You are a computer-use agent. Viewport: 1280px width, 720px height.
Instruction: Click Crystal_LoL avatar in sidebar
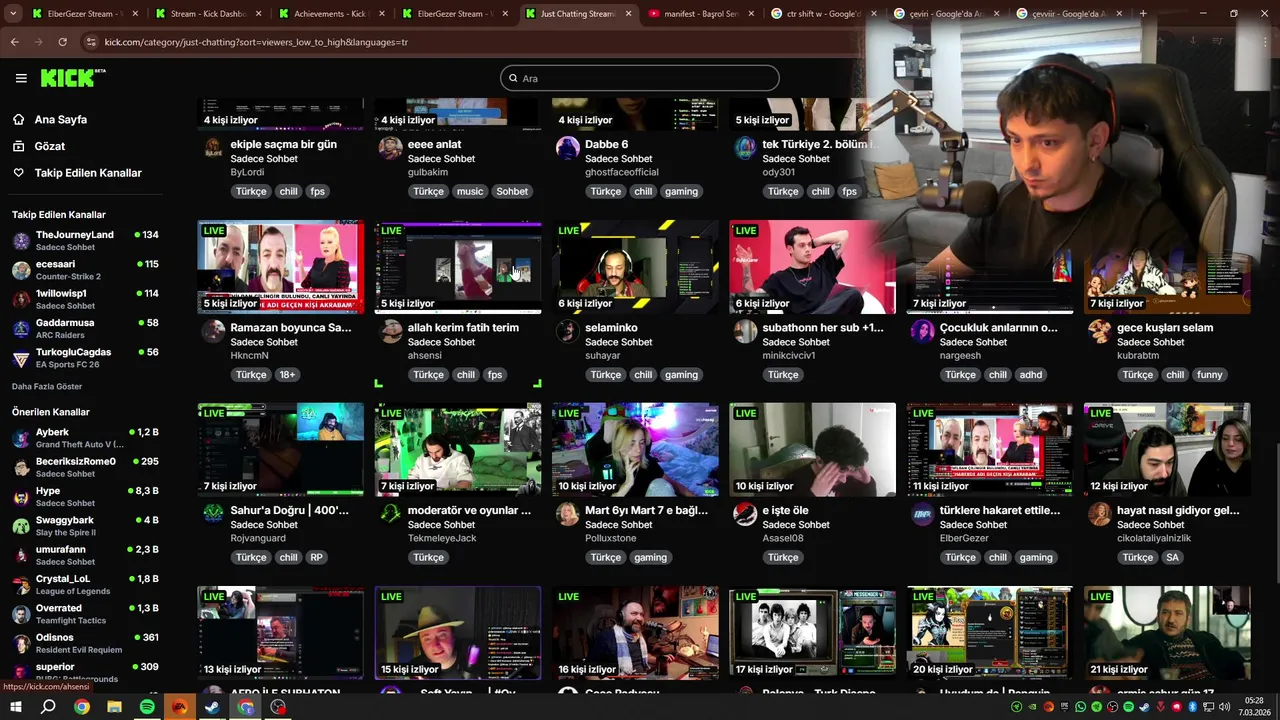(21, 585)
